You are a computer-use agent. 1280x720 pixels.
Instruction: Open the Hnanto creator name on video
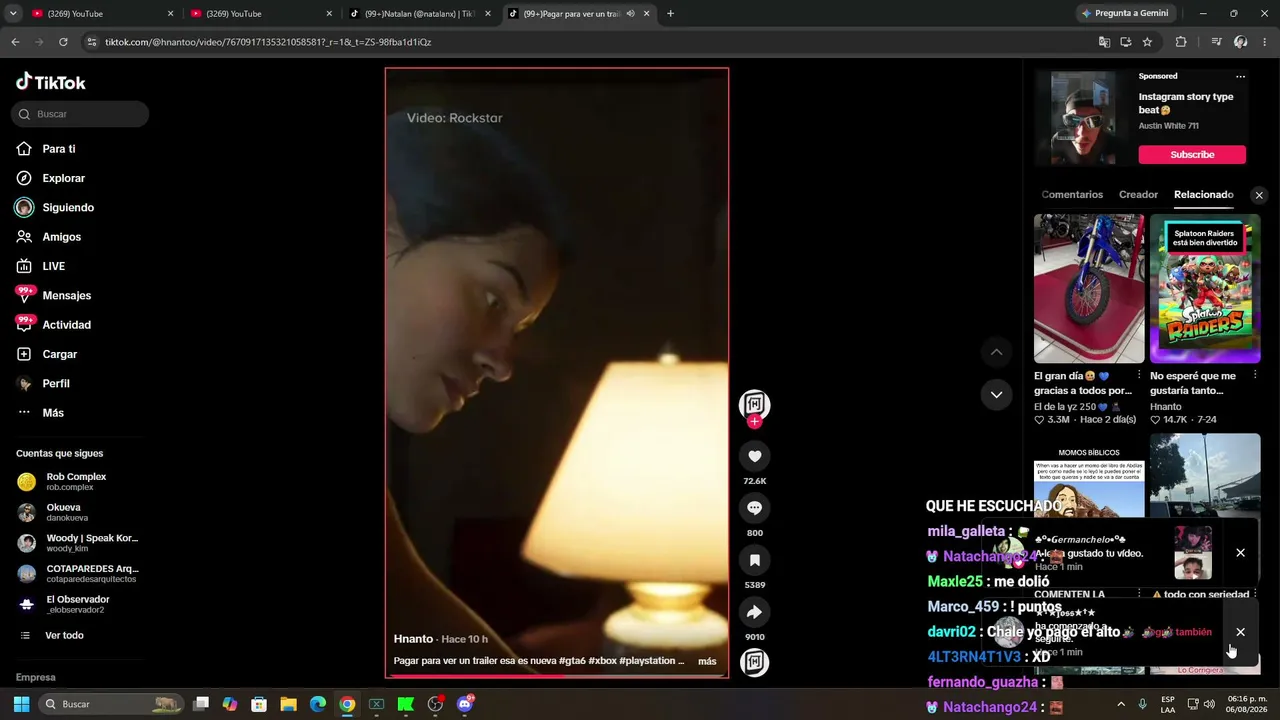click(x=413, y=639)
